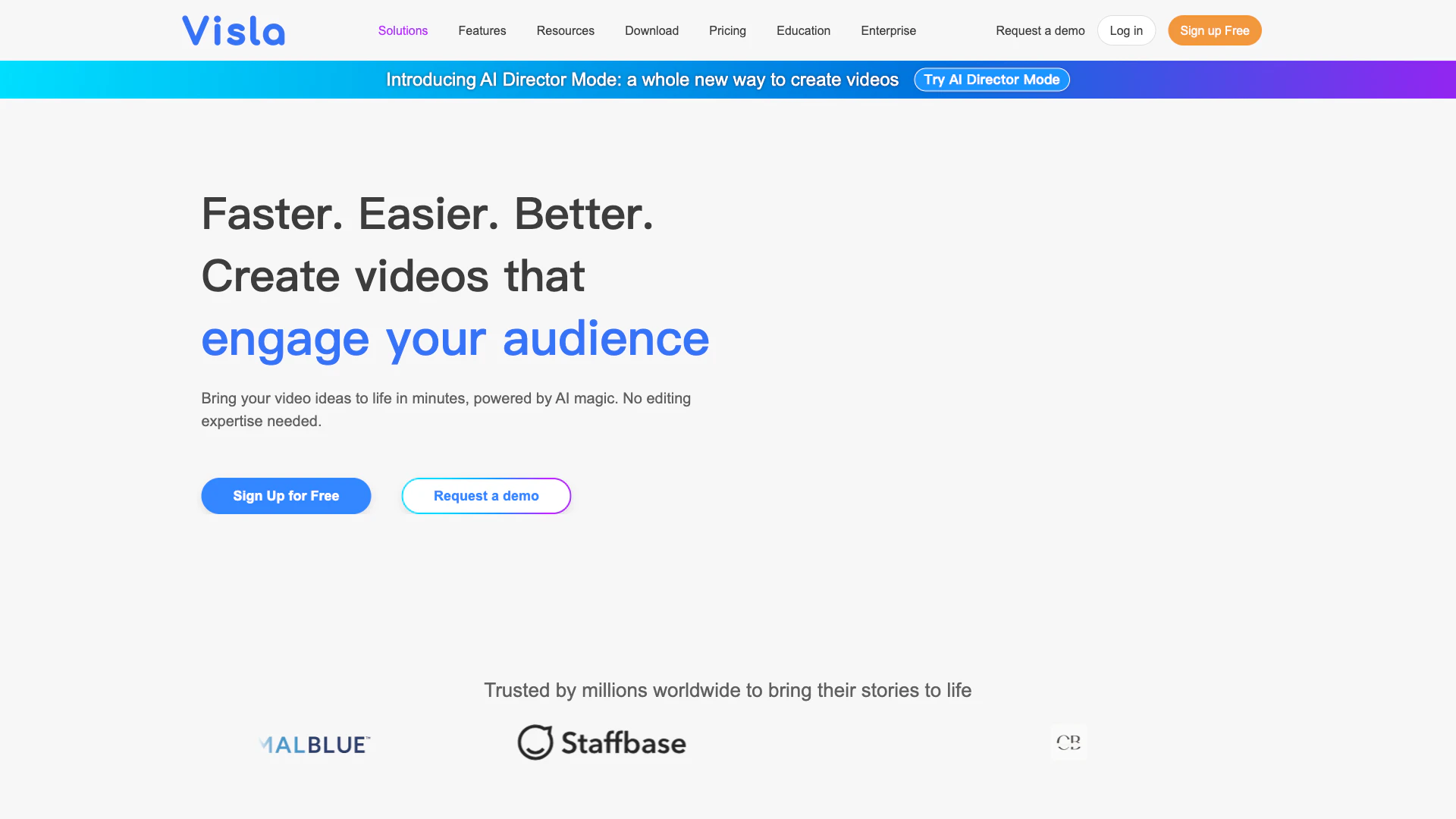Click the MALBLUE company logo

point(315,744)
